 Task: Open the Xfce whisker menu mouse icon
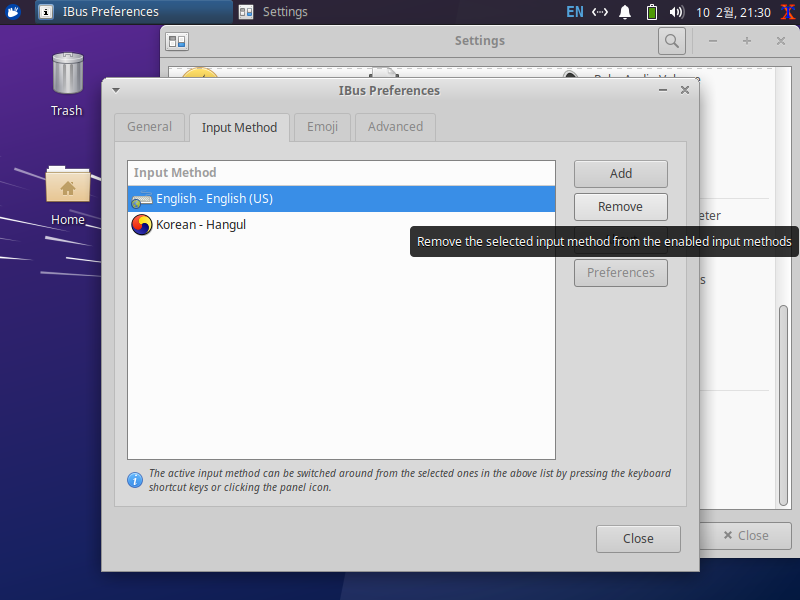[x=12, y=11]
